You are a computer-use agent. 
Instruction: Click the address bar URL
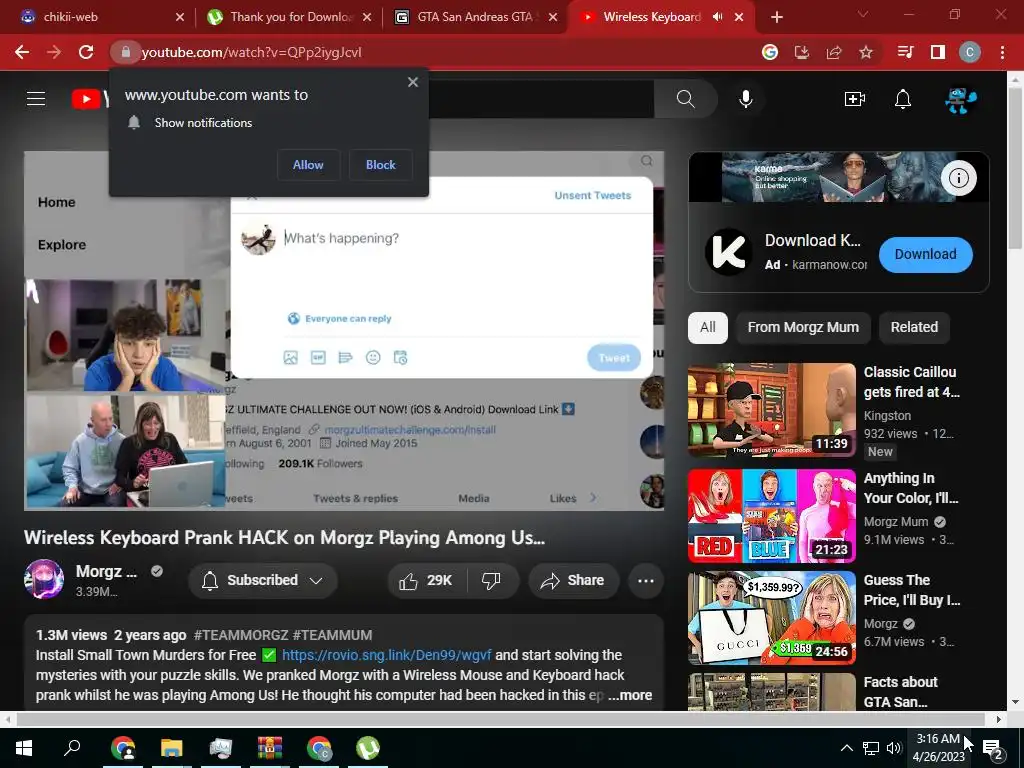coord(251,52)
